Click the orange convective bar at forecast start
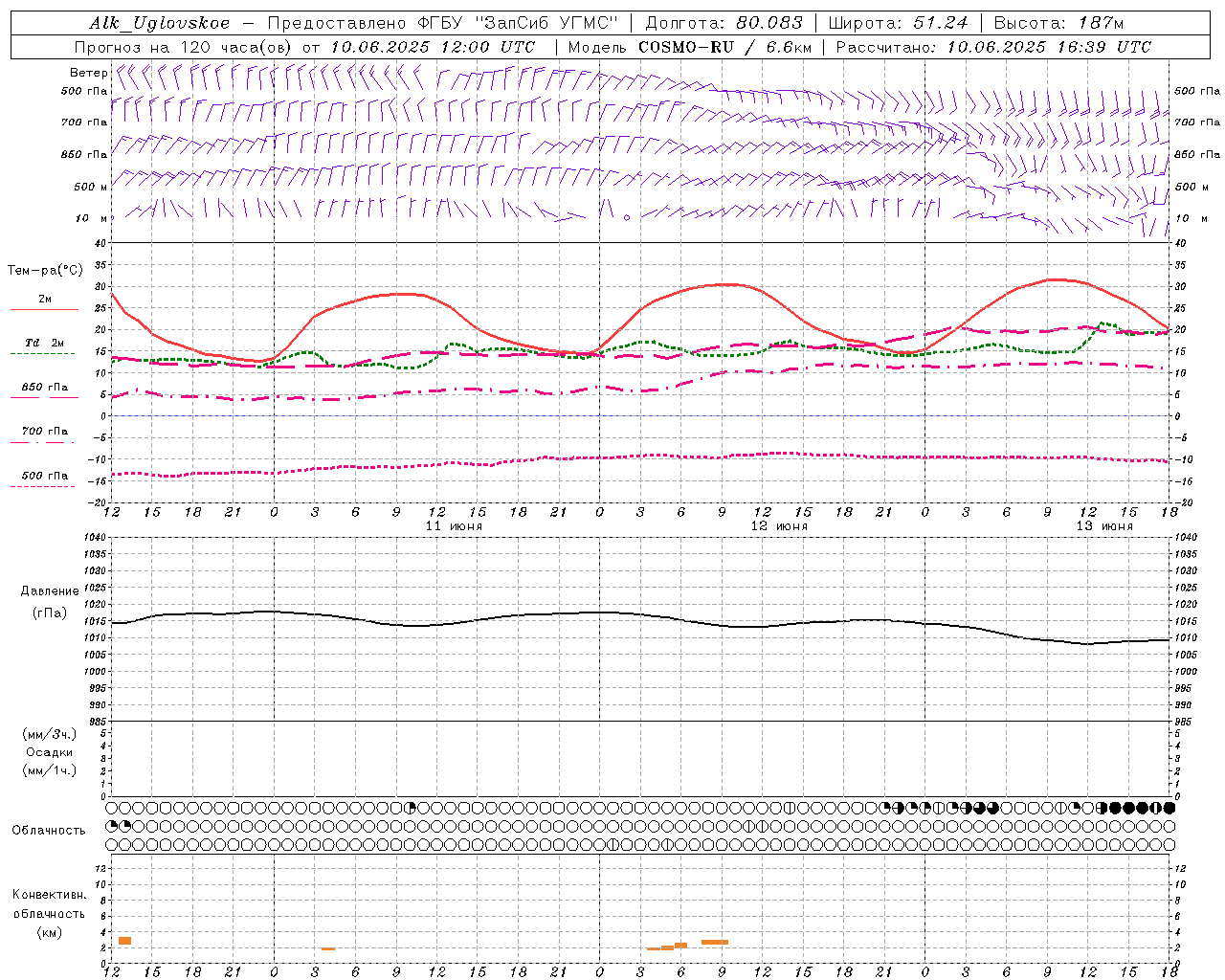 [x=124, y=941]
